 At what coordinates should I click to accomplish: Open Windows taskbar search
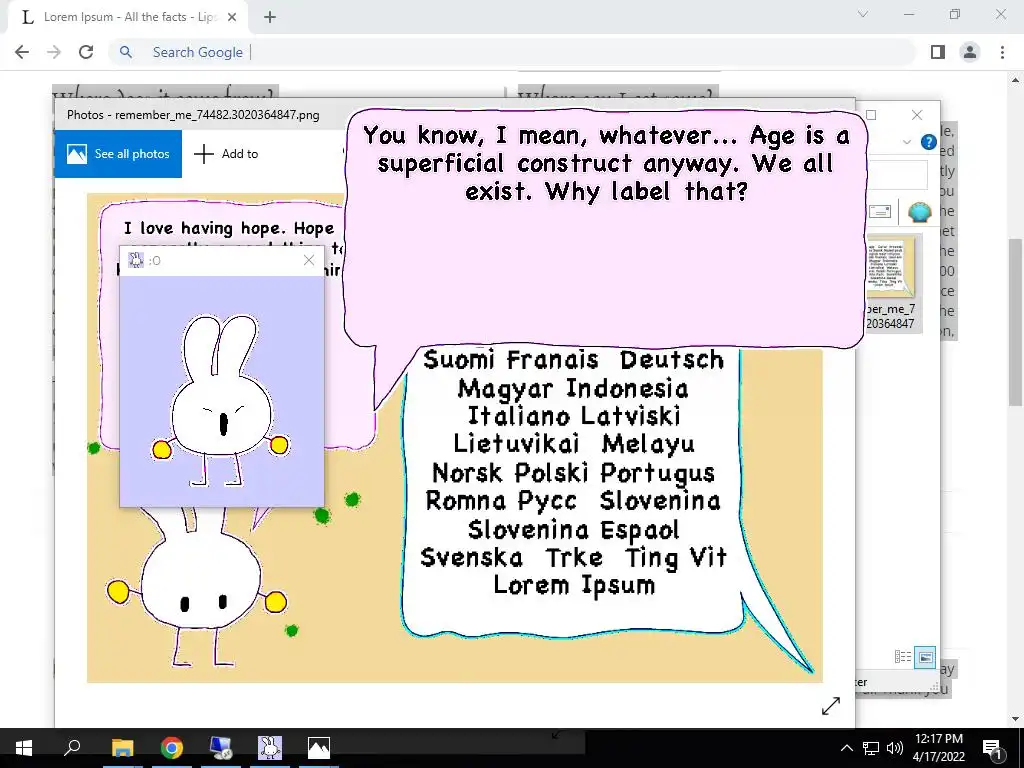point(72,748)
